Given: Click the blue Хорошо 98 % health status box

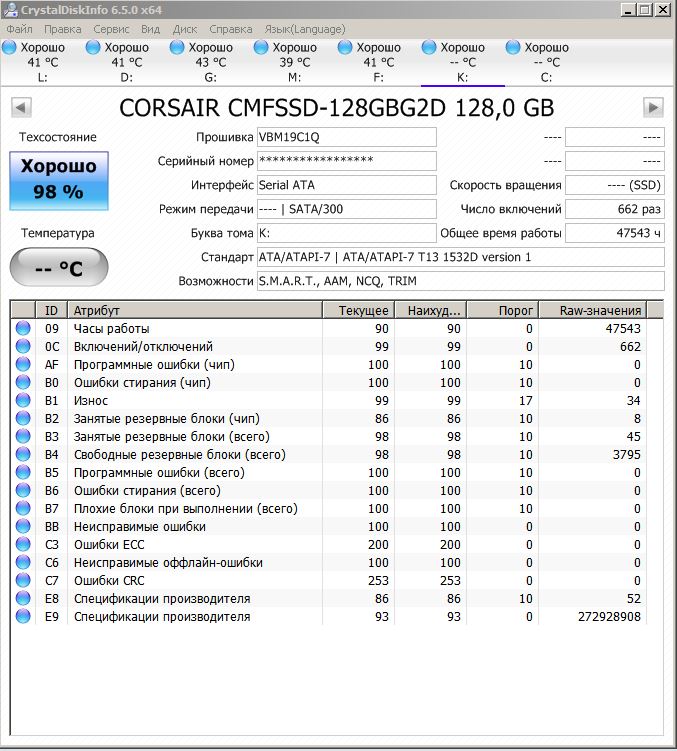Looking at the screenshot, I should click(59, 180).
